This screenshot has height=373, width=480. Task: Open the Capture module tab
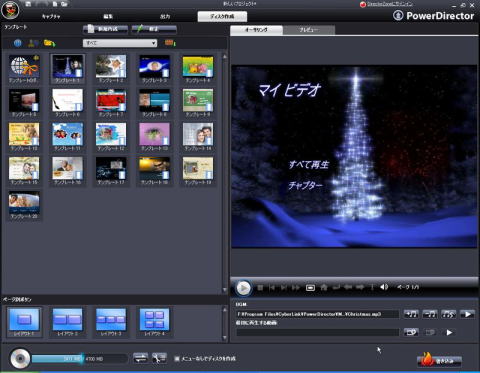[51, 16]
